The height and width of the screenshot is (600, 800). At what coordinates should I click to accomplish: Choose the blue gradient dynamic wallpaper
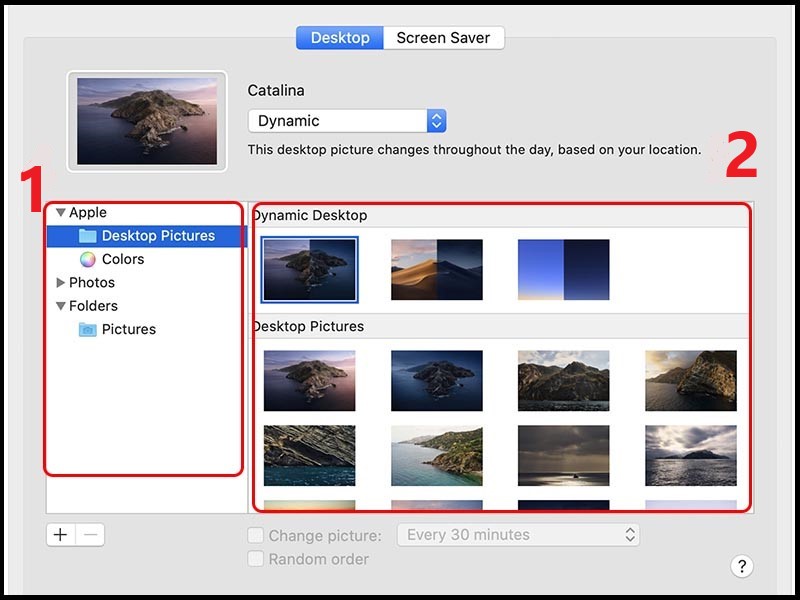[x=563, y=269]
